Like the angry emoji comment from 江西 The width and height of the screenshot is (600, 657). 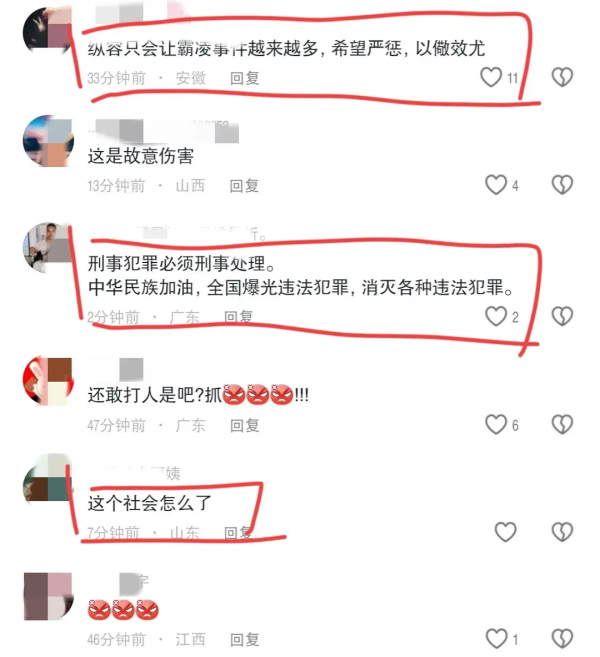pos(496,639)
